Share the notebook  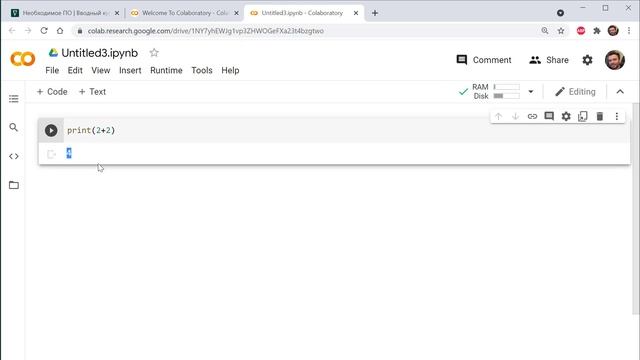tap(549, 60)
